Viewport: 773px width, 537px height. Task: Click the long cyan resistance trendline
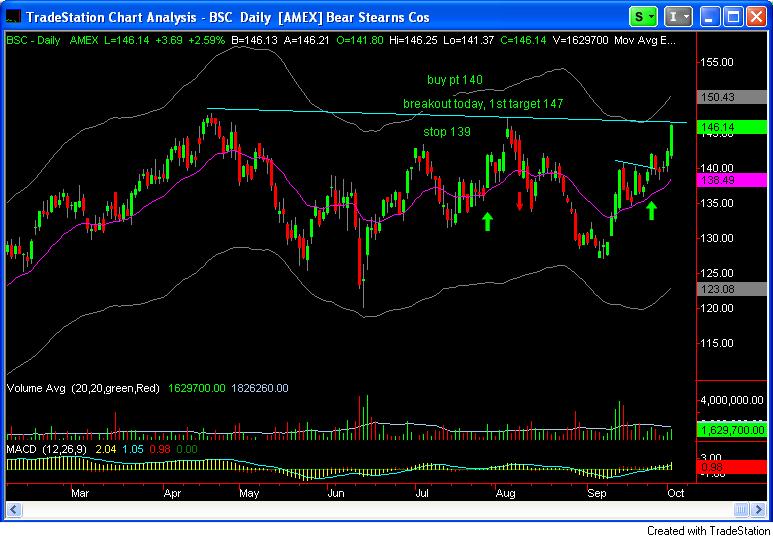(x=446, y=115)
